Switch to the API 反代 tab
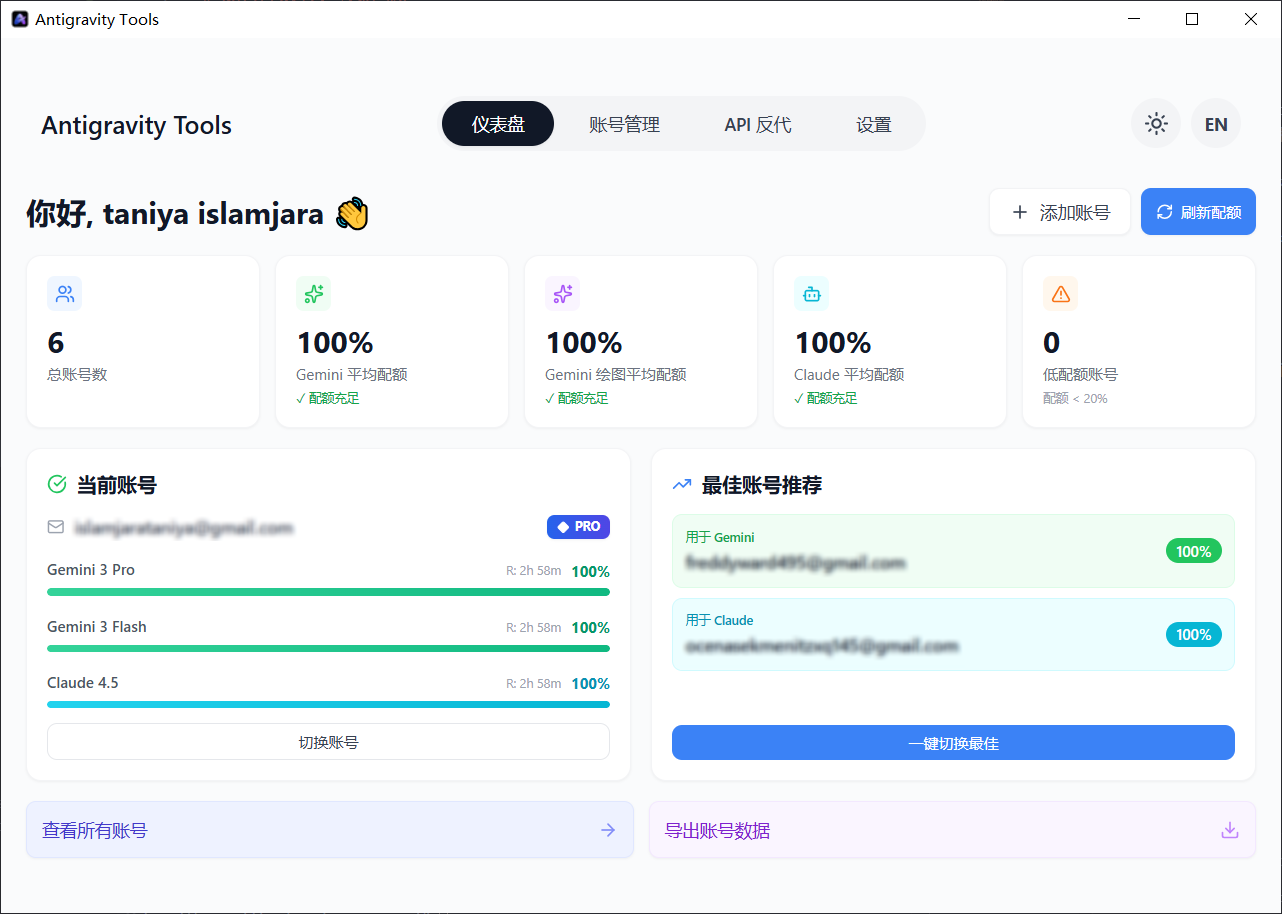Viewport: 1282px width, 914px height. 757,125
